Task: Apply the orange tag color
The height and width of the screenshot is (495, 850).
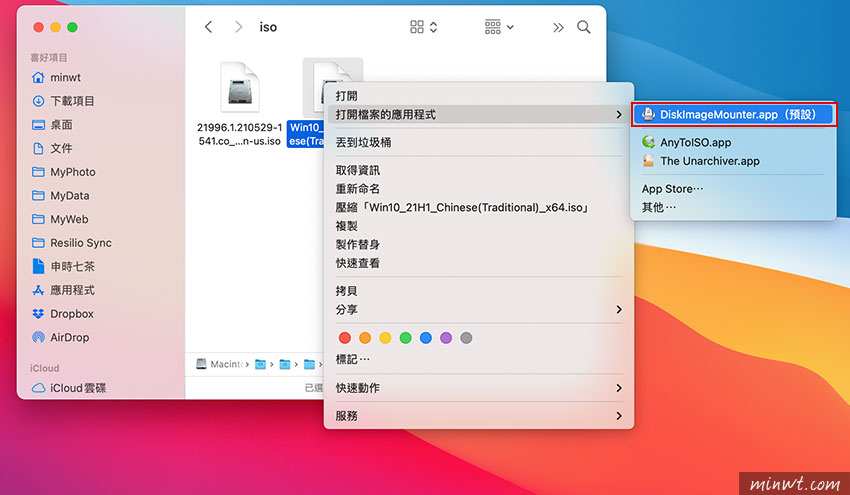Action: (365, 338)
